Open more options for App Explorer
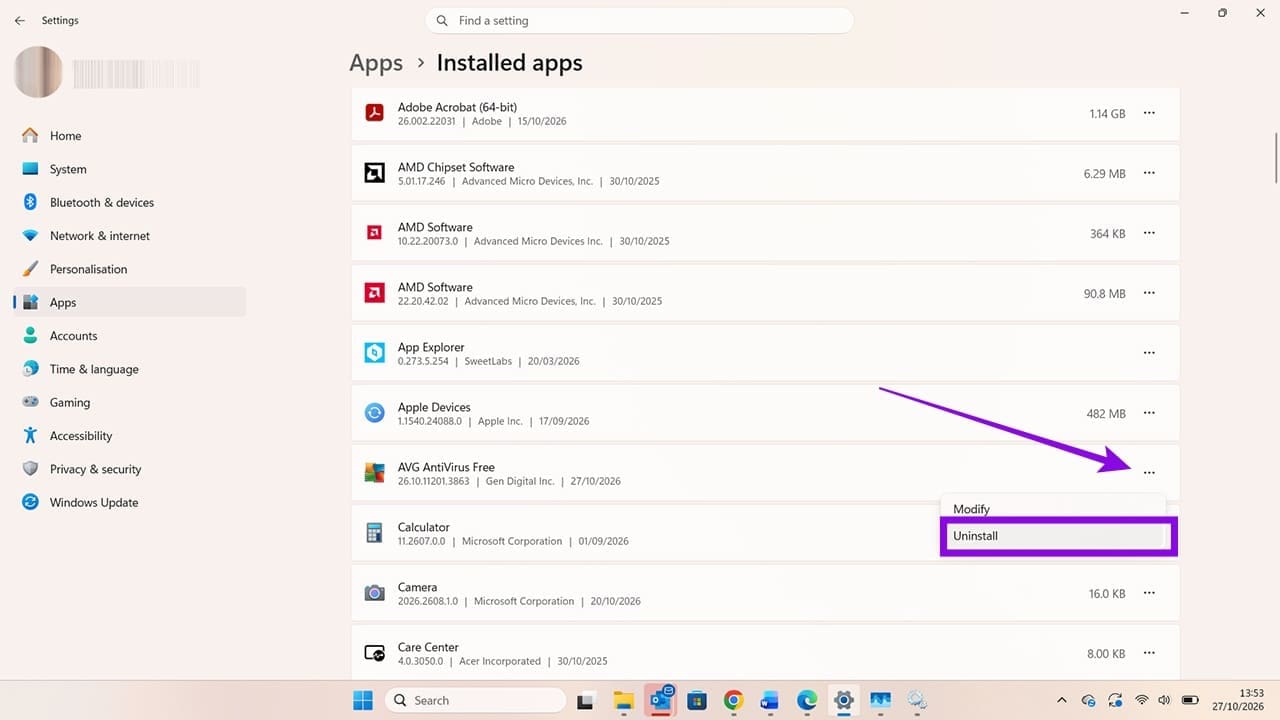This screenshot has height=720, width=1280. coord(1149,353)
